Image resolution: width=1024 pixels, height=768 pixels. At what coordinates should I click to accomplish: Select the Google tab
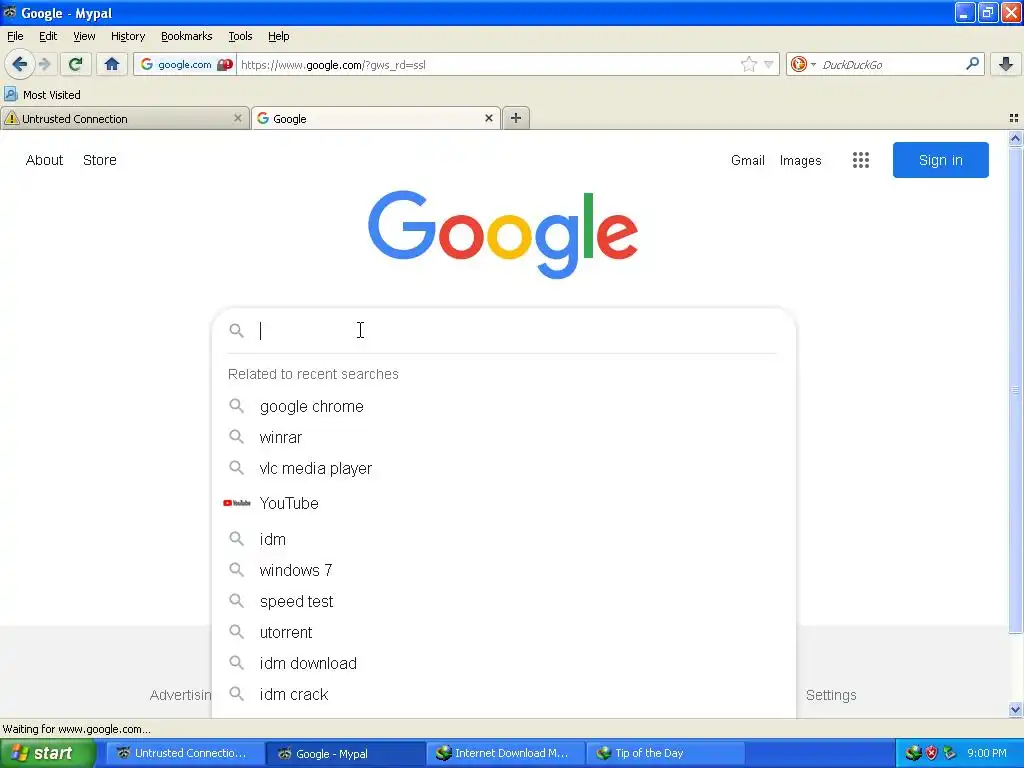[376, 118]
